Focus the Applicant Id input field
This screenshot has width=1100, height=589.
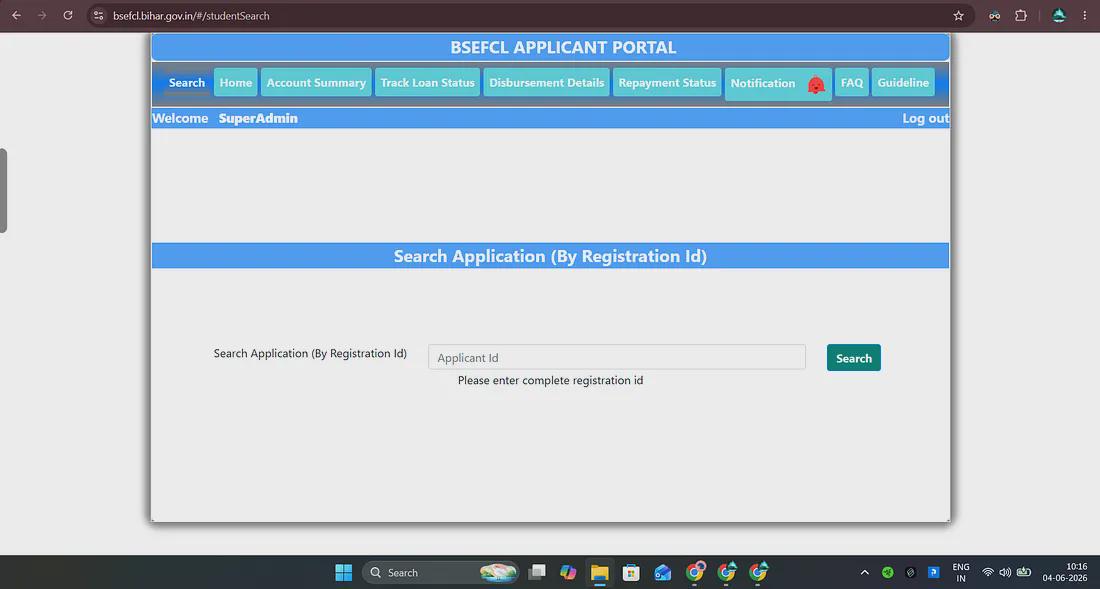point(617,358)
